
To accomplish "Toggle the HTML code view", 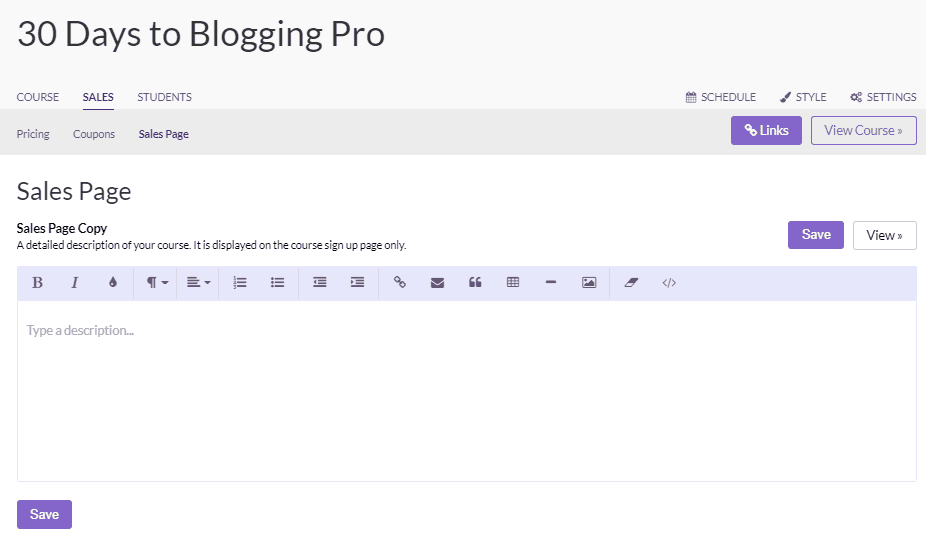I will click(x=669, y=283).
